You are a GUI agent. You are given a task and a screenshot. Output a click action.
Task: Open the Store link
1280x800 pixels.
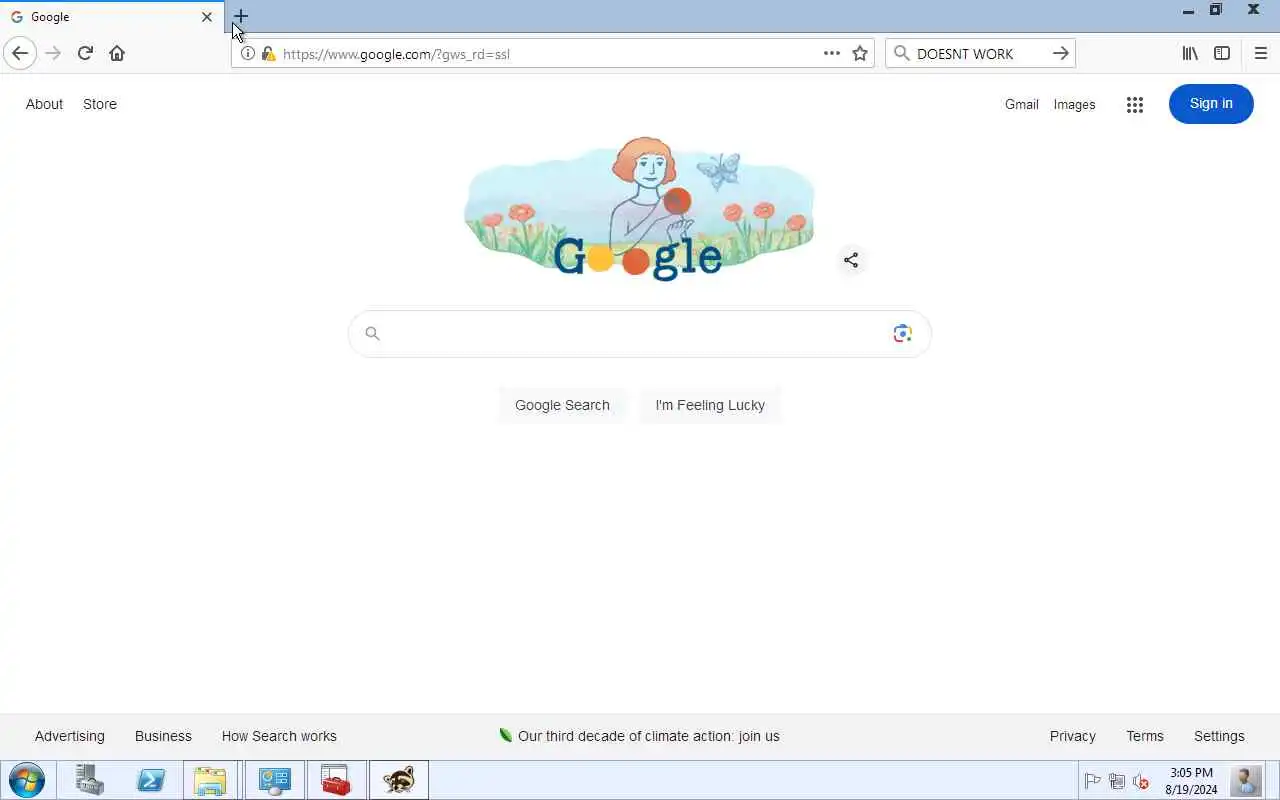(x=100, y=104)
